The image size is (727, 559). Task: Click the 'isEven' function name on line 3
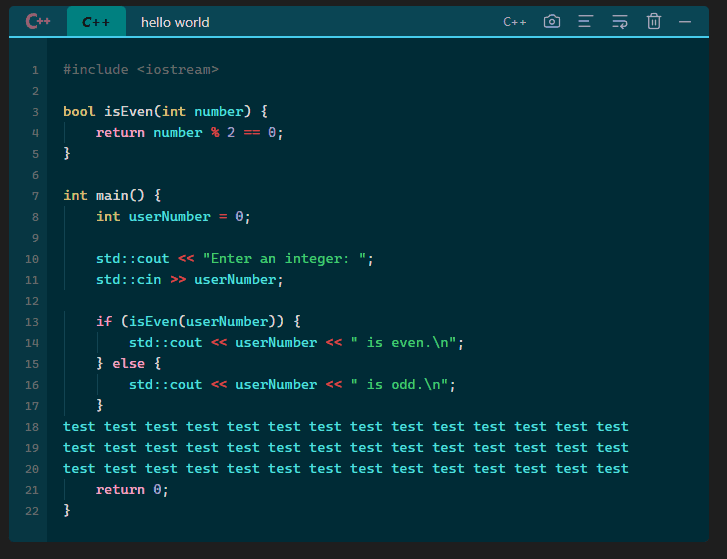point(128,112)
